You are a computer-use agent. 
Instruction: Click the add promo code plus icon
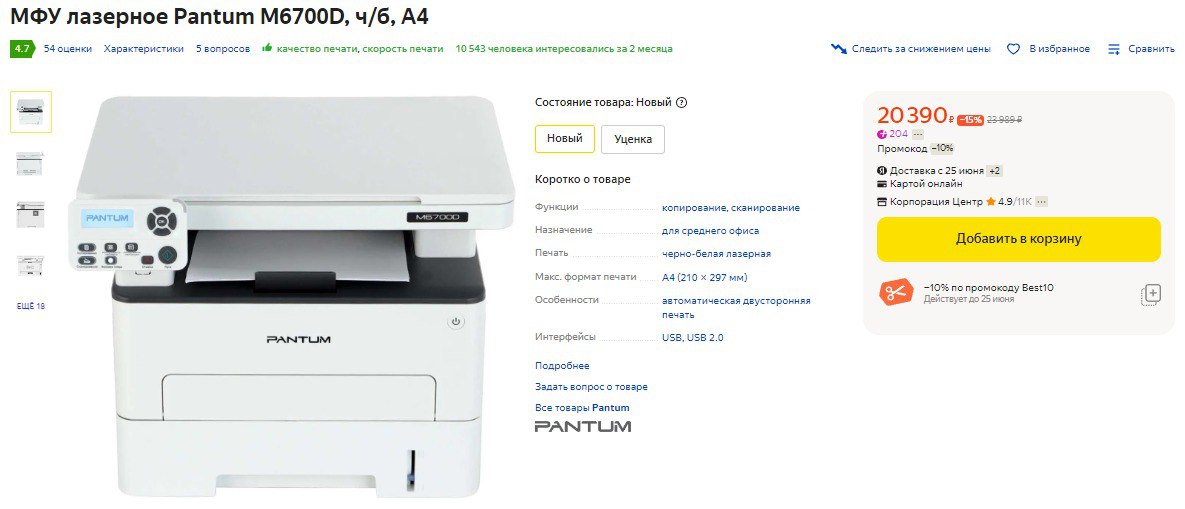click(x=1150, y=295)
